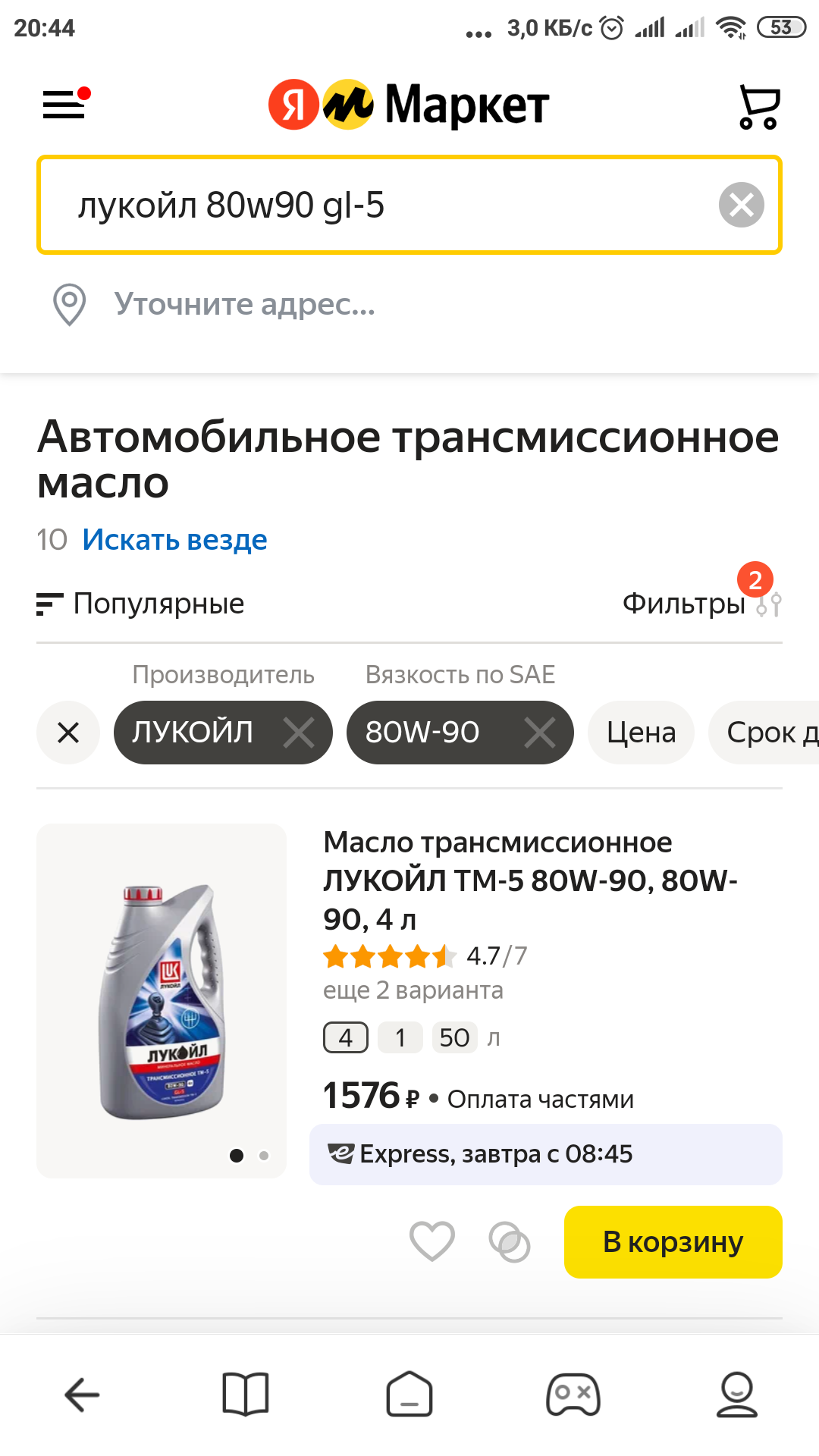The image size is (819, 1456).
Task: Open the profile tab
Action: point(736,1394)
